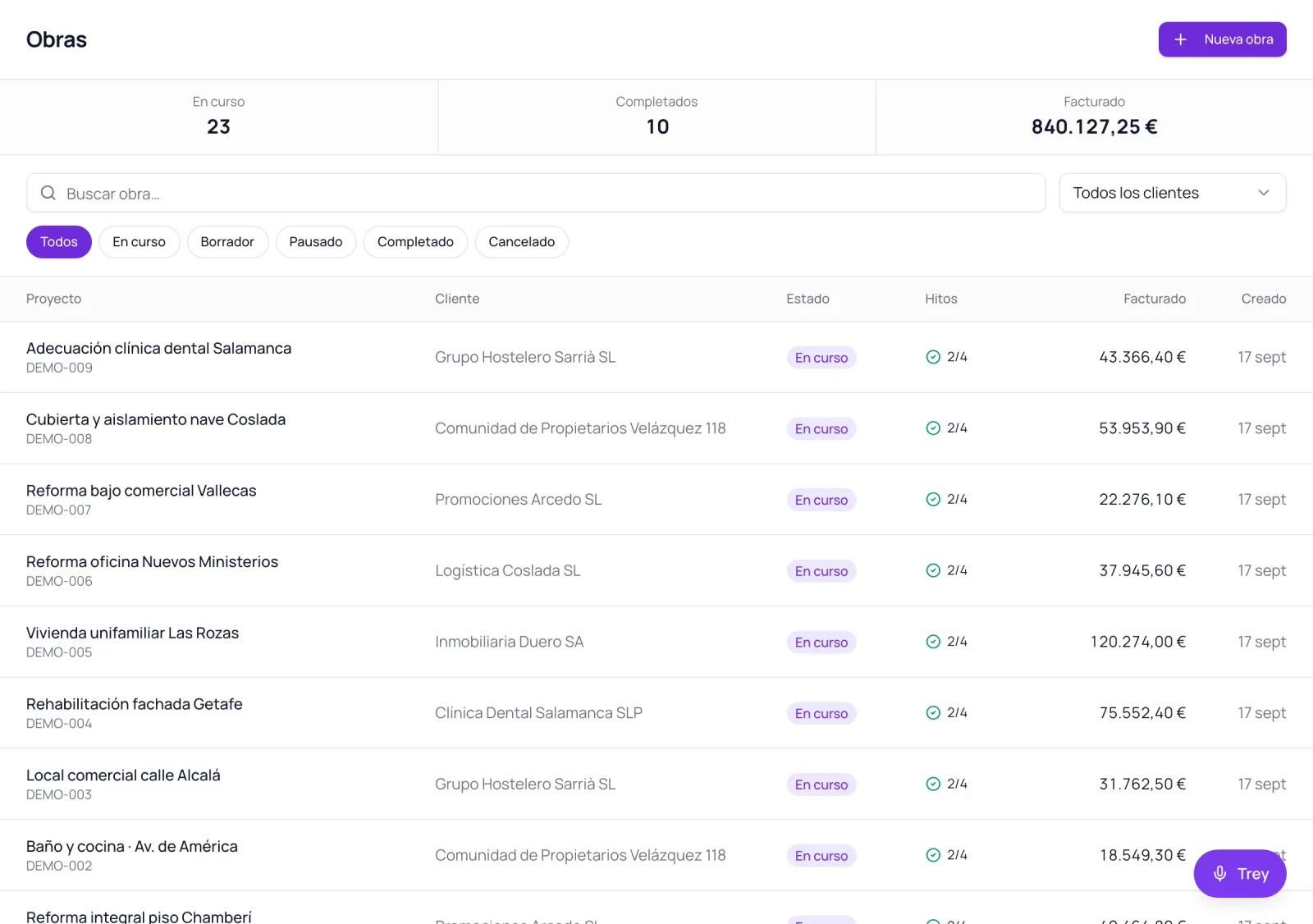Focus the Buscar obra search field

pyautogui.click(x=536, y=193)
